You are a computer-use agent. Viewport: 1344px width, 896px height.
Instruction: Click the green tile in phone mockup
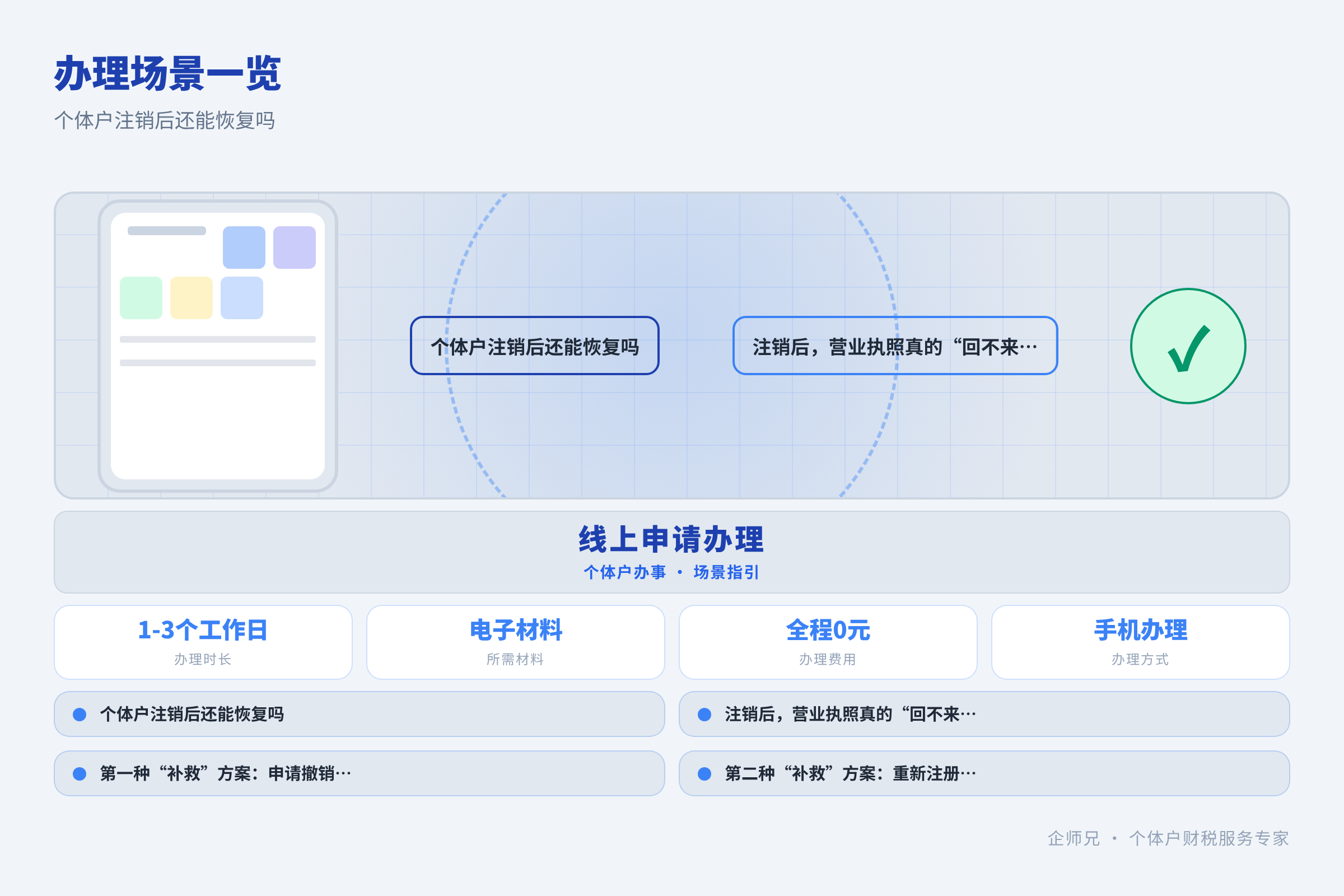(x=141, y=298)
